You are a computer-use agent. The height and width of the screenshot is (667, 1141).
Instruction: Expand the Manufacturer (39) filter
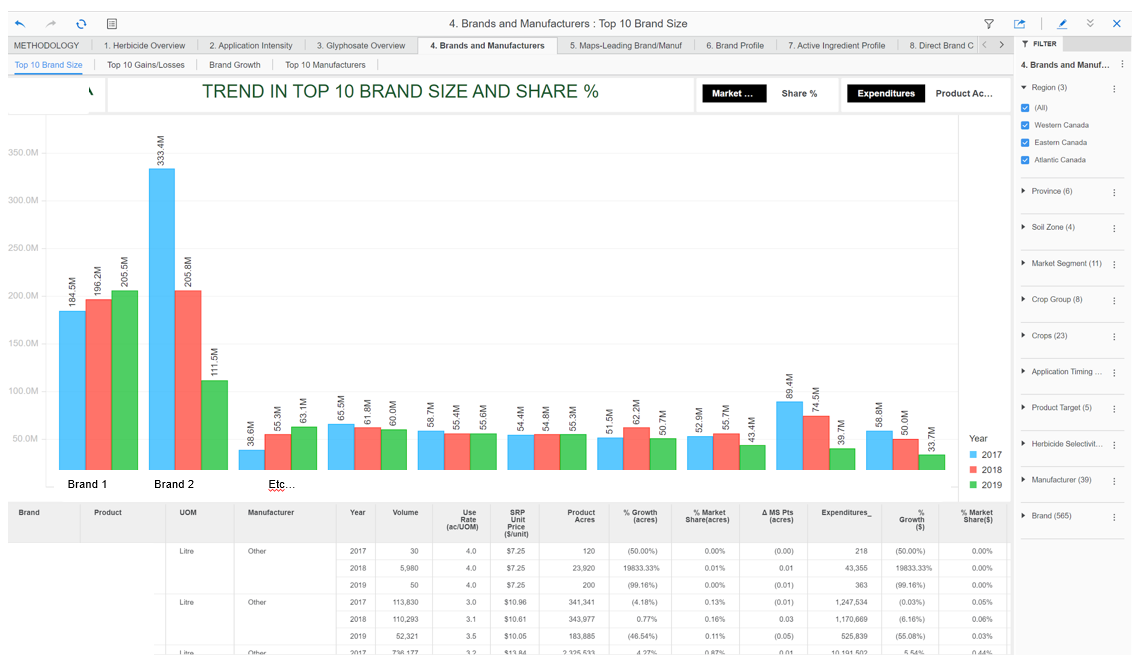pyautogui.click(x=1024, y=479)
